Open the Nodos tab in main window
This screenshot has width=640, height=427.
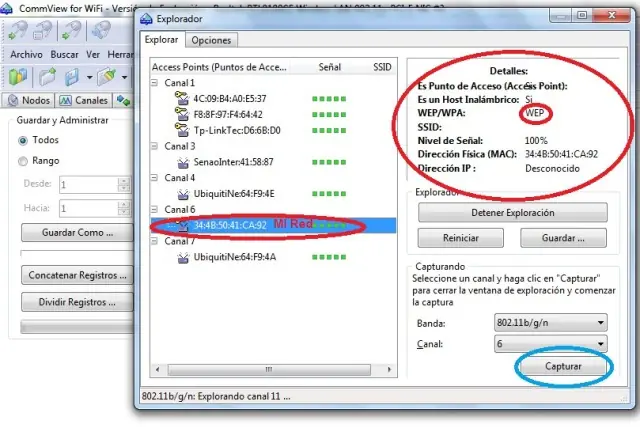[29, 100]
